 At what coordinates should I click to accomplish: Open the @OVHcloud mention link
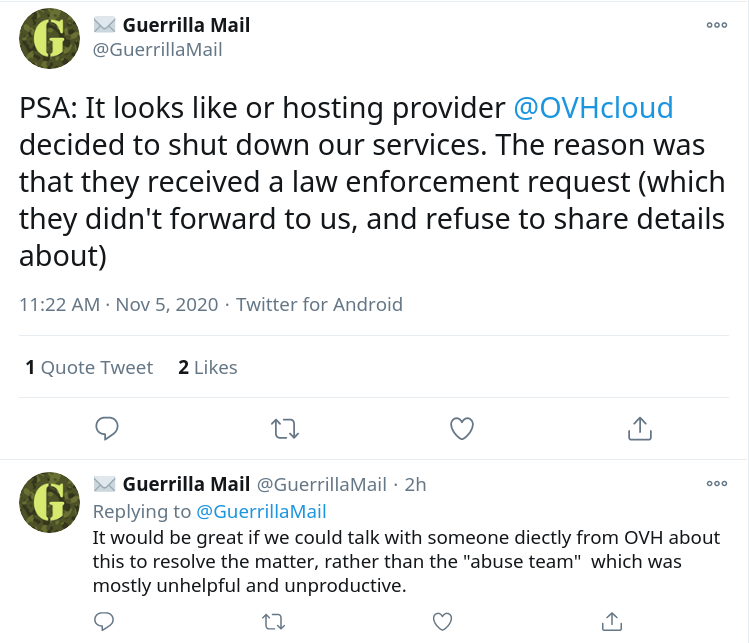coord(593,107)
